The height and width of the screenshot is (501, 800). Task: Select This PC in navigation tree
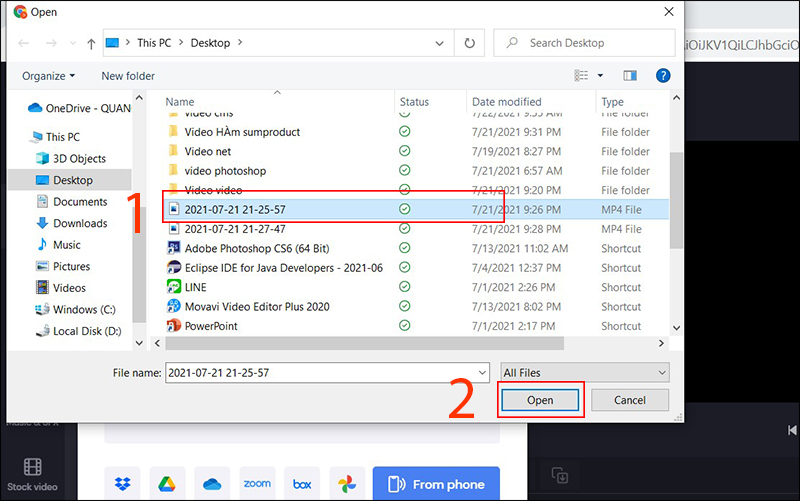tap(55, 137)
